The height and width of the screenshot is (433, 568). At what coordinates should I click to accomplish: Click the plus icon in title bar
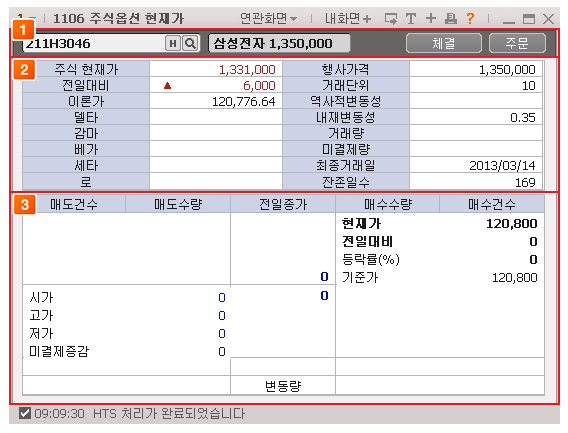pos(431,18)
